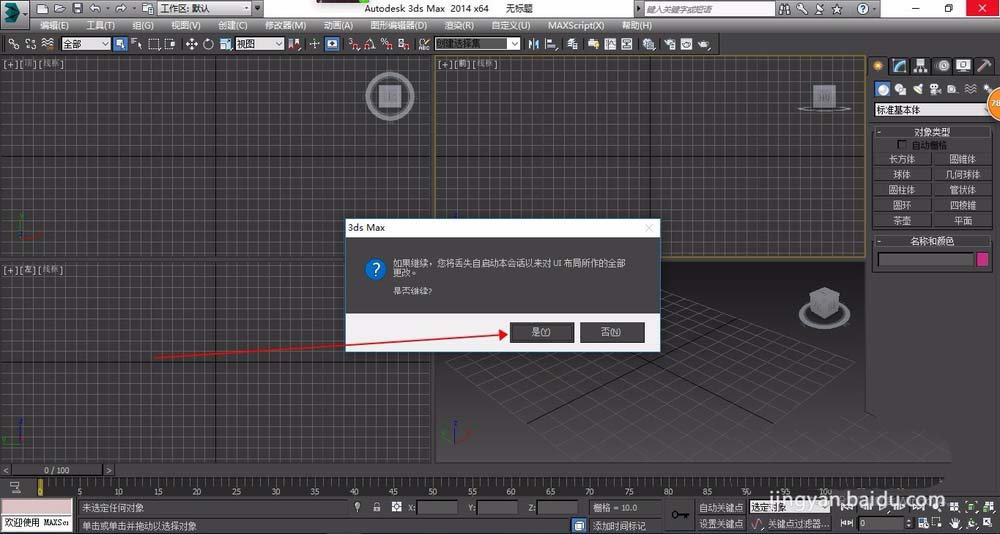Click the Select by Name tool
Image resolution: width=1000 pixels, height=534 pixels.
[x=136, y=44]
